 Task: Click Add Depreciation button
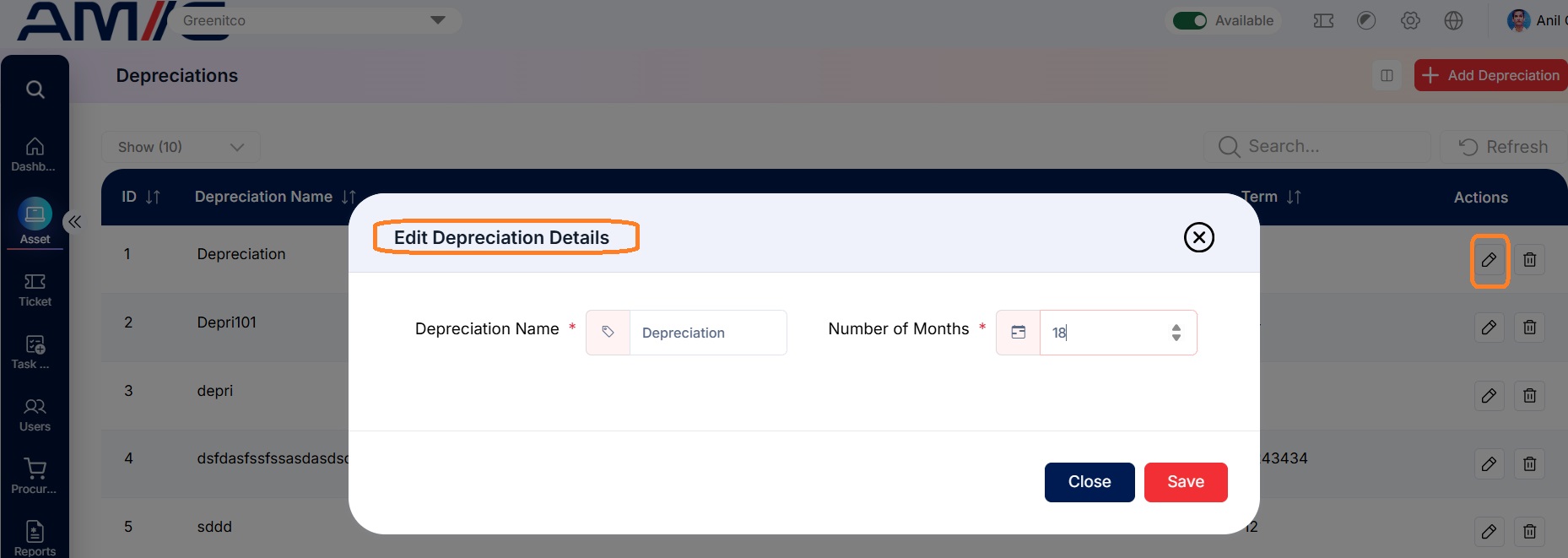click(x=1490, y=75)
